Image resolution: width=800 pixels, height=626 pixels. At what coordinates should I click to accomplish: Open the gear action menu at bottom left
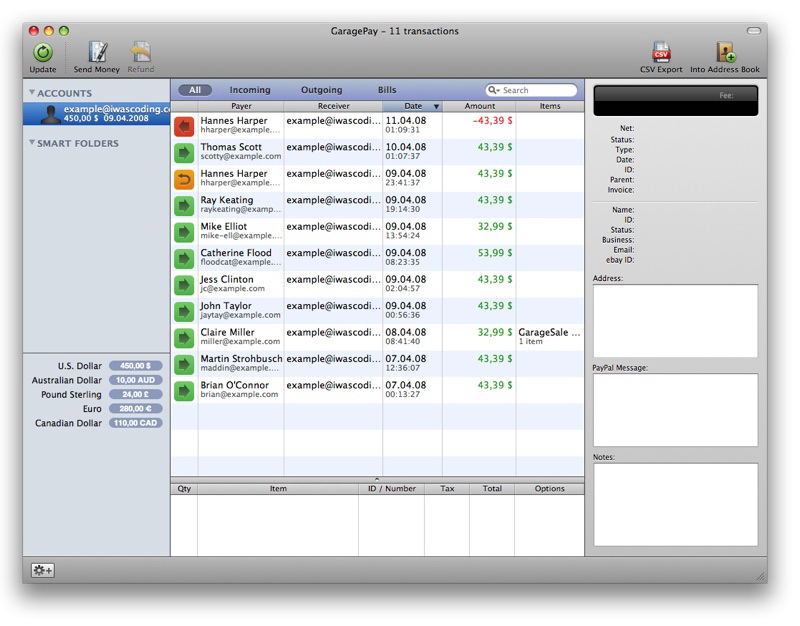[42, 570]
